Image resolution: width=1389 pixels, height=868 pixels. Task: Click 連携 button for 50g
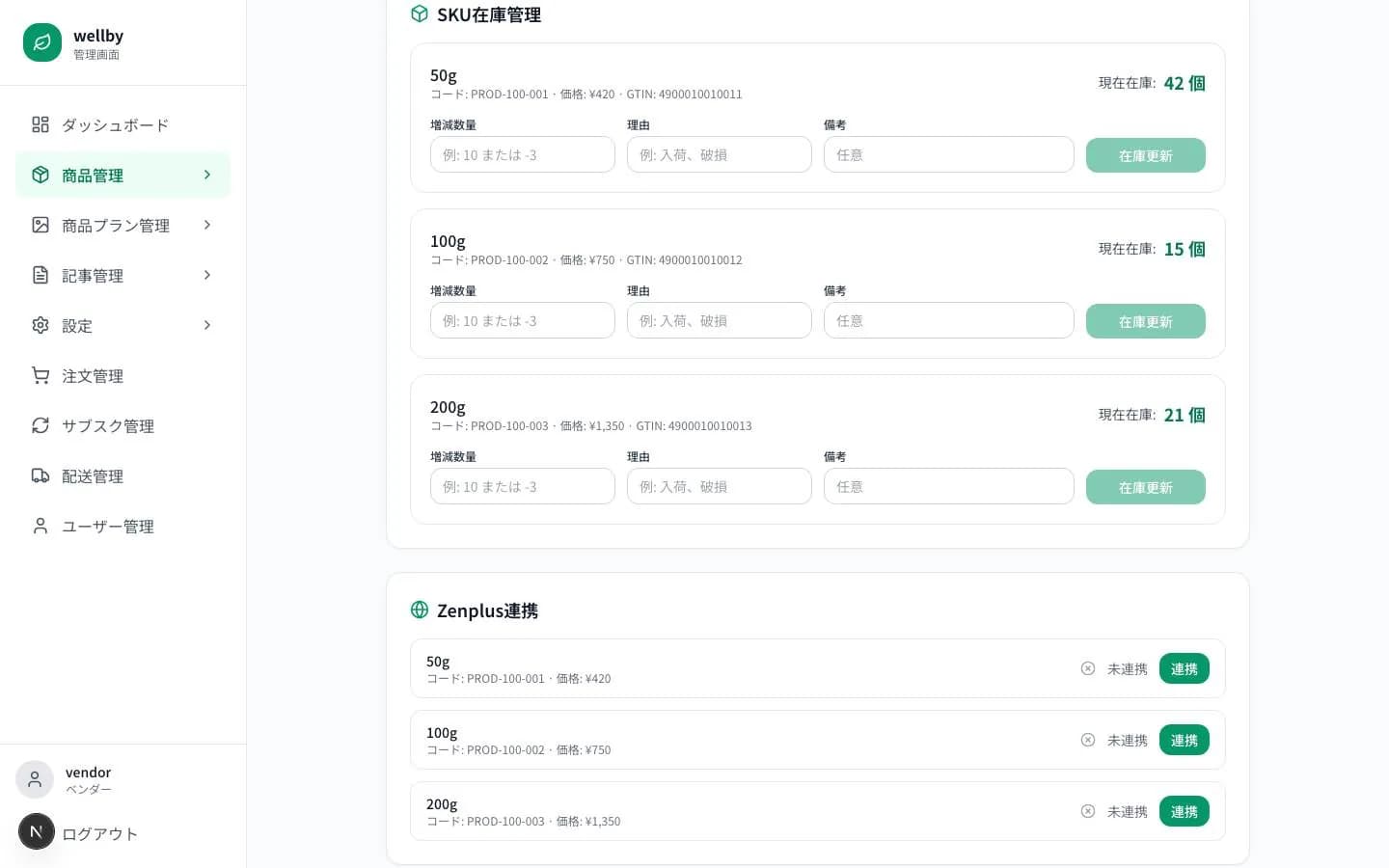[x=1185, y=668]
